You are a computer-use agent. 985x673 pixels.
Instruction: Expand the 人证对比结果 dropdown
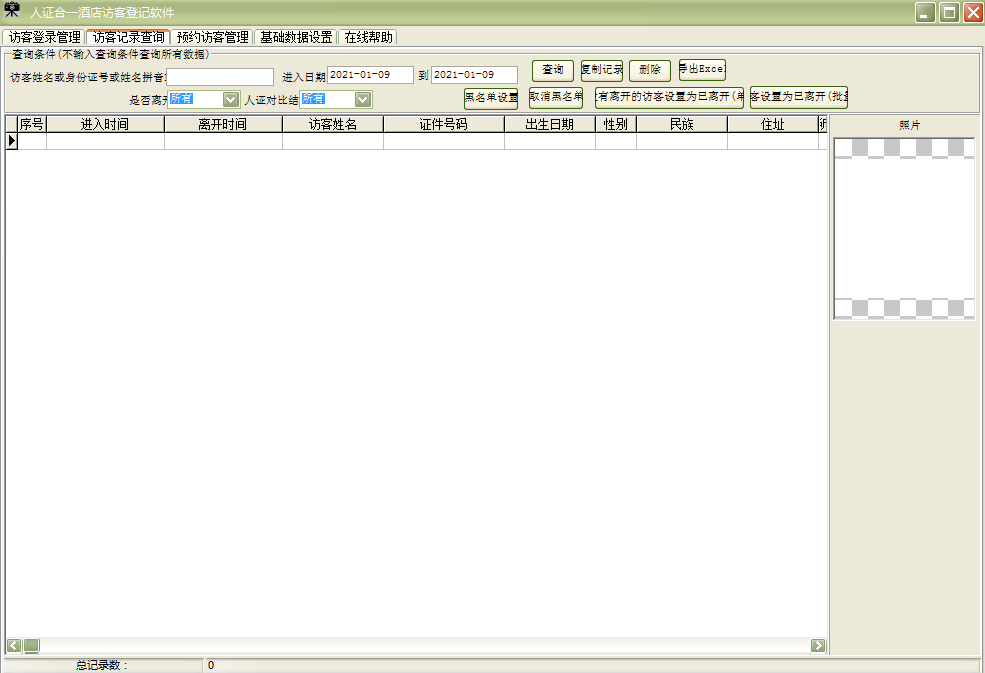[x=362, y=99]
